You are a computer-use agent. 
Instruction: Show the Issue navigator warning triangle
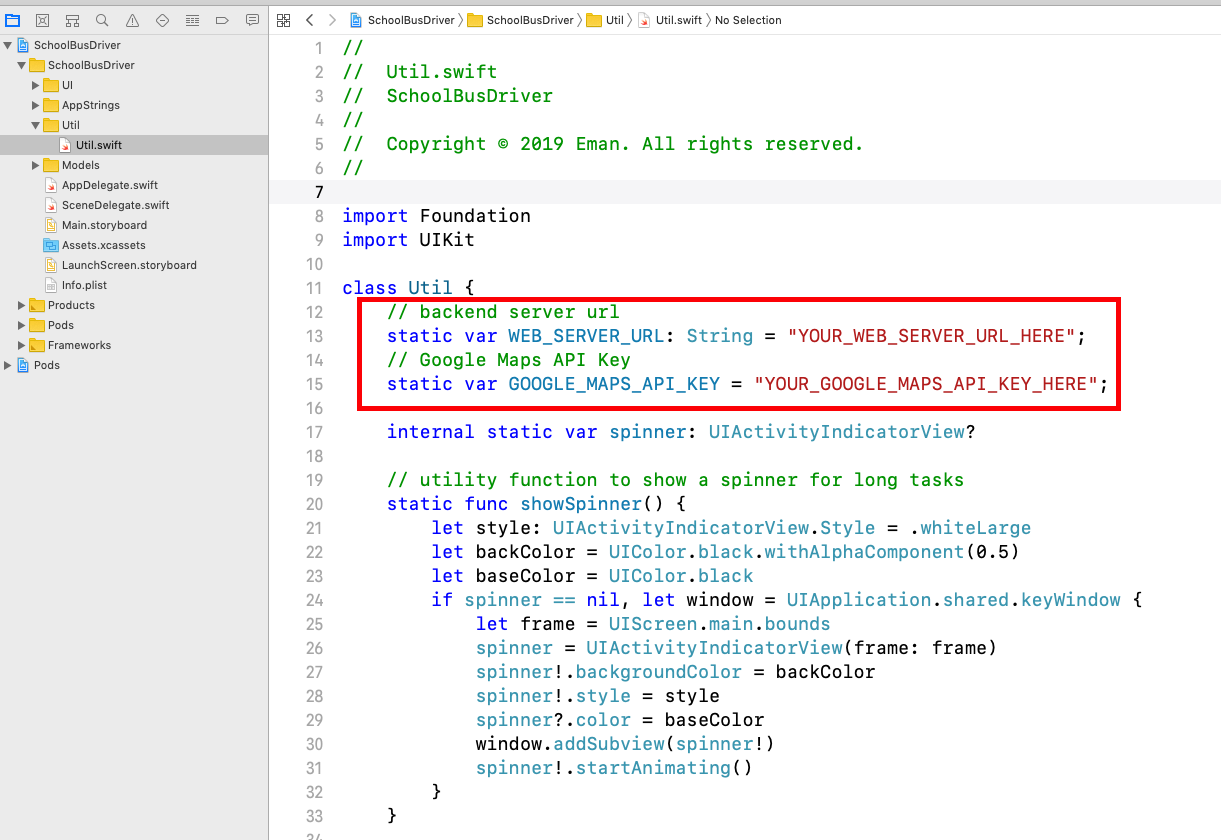131,19
